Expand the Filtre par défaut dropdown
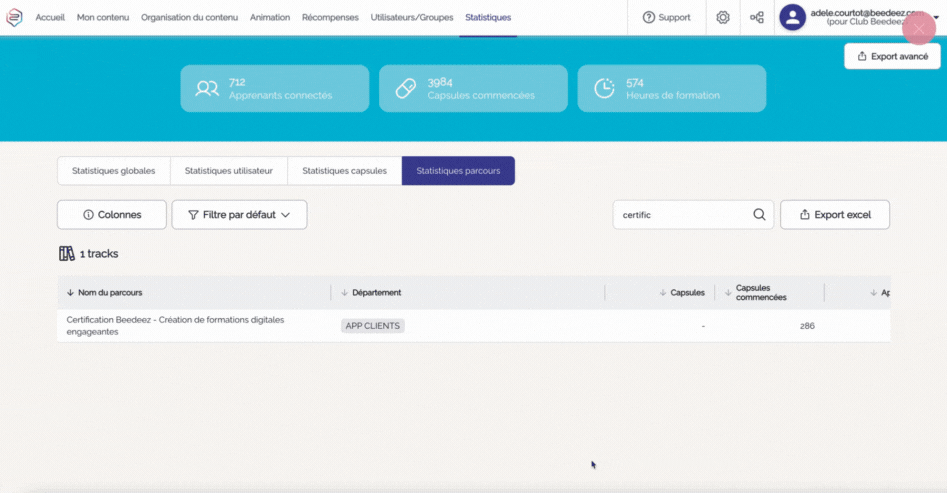 tap(239, 214)
